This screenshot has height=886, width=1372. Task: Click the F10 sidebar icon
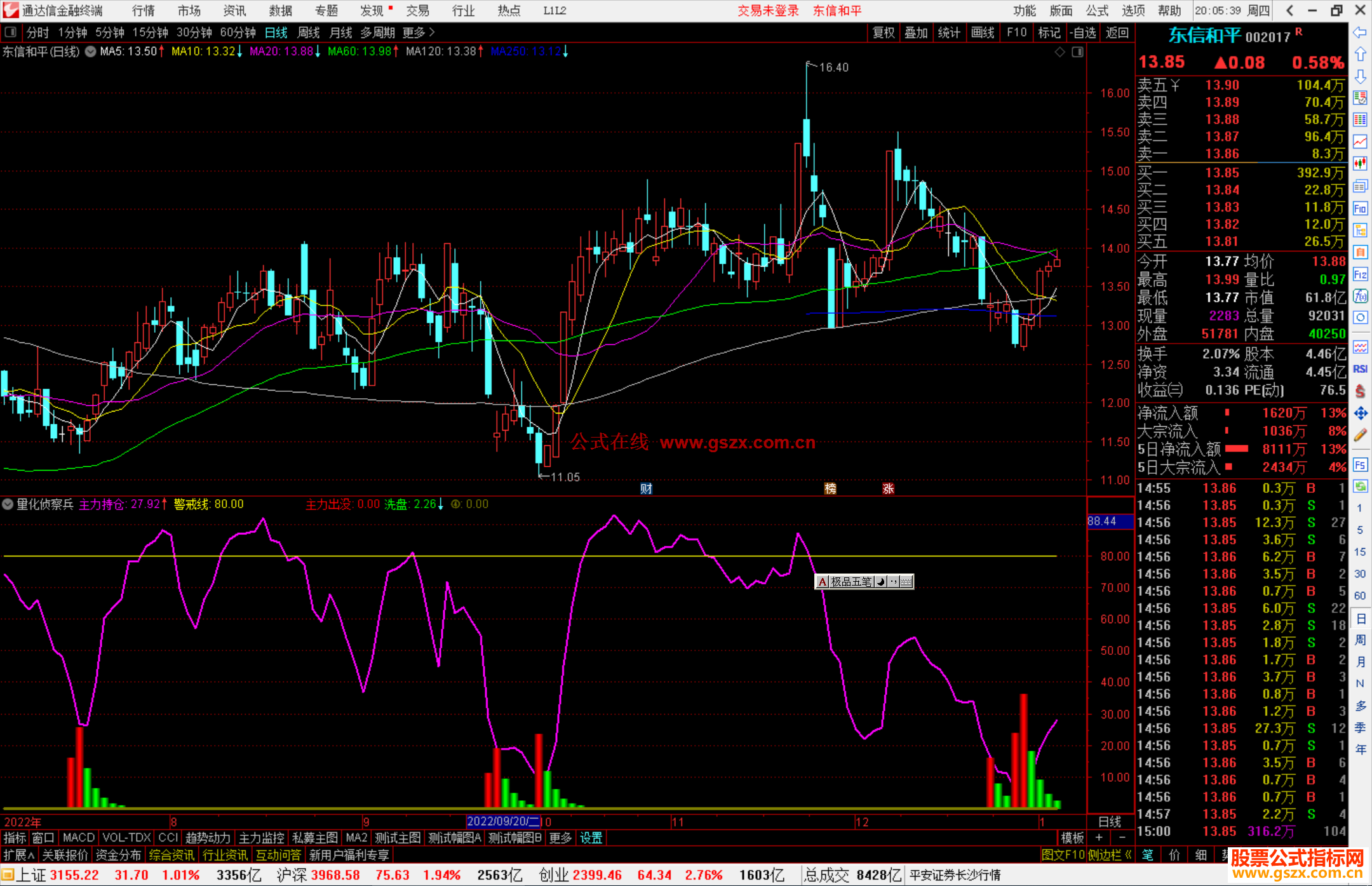(x=1360, y=208)
